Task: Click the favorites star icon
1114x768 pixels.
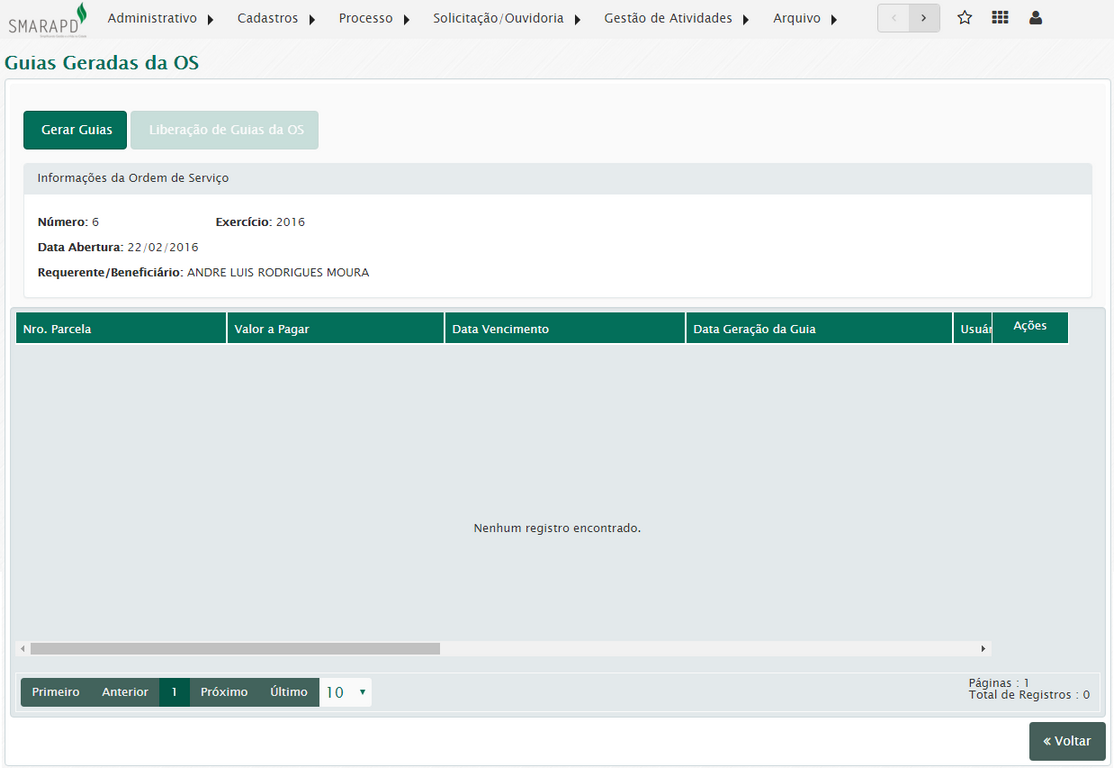Action: 964,18
